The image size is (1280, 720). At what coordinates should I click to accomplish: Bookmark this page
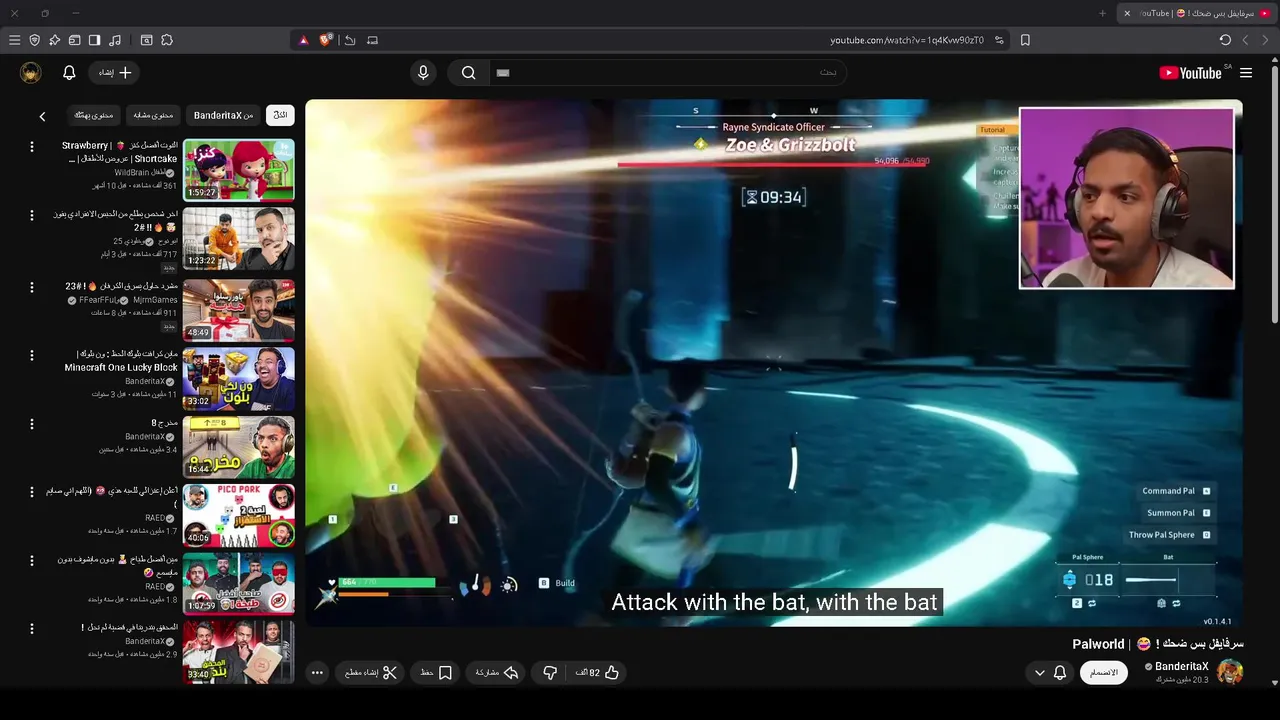click(x=1025, y=40)
